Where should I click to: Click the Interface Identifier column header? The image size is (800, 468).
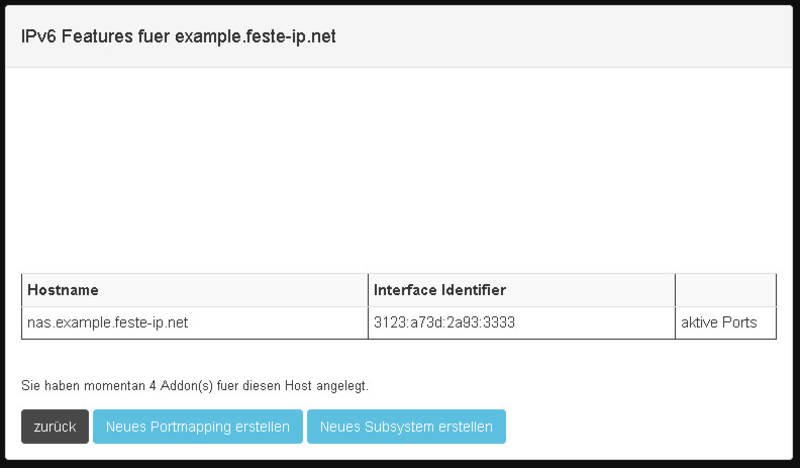pyautogui.click(x=521, y=290)
